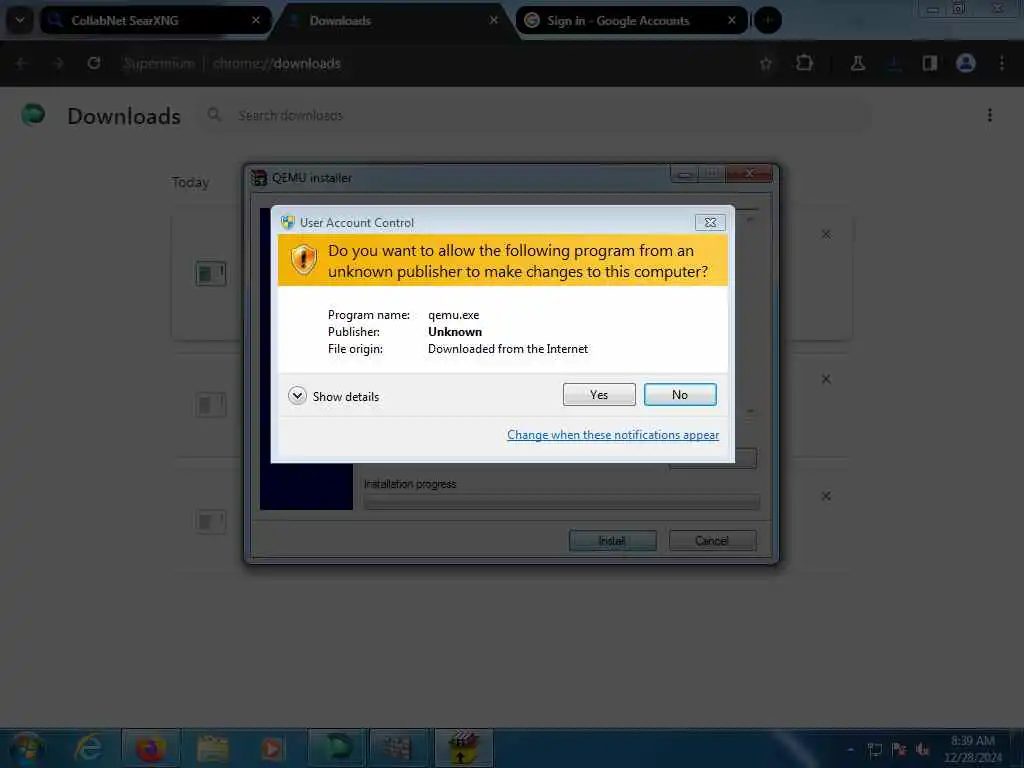Open the extensions puzzle icon
Viewport: 1024px width, 768px height.
[805, 63]
